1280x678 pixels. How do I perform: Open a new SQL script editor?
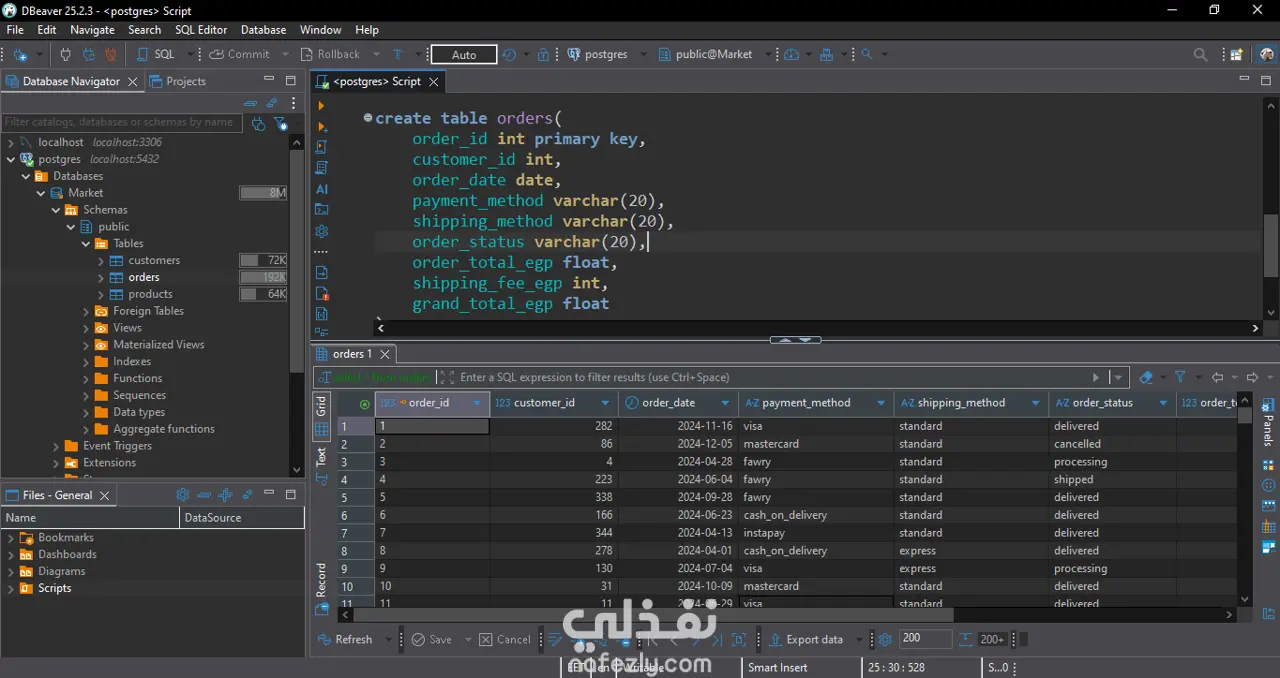pos(157,55)
